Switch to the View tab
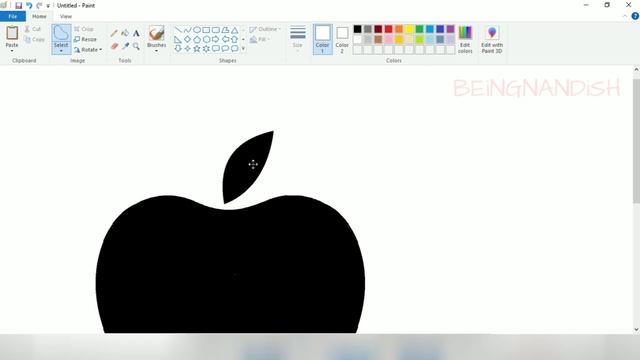The image size is (640, 360). (x=66, y=16)
